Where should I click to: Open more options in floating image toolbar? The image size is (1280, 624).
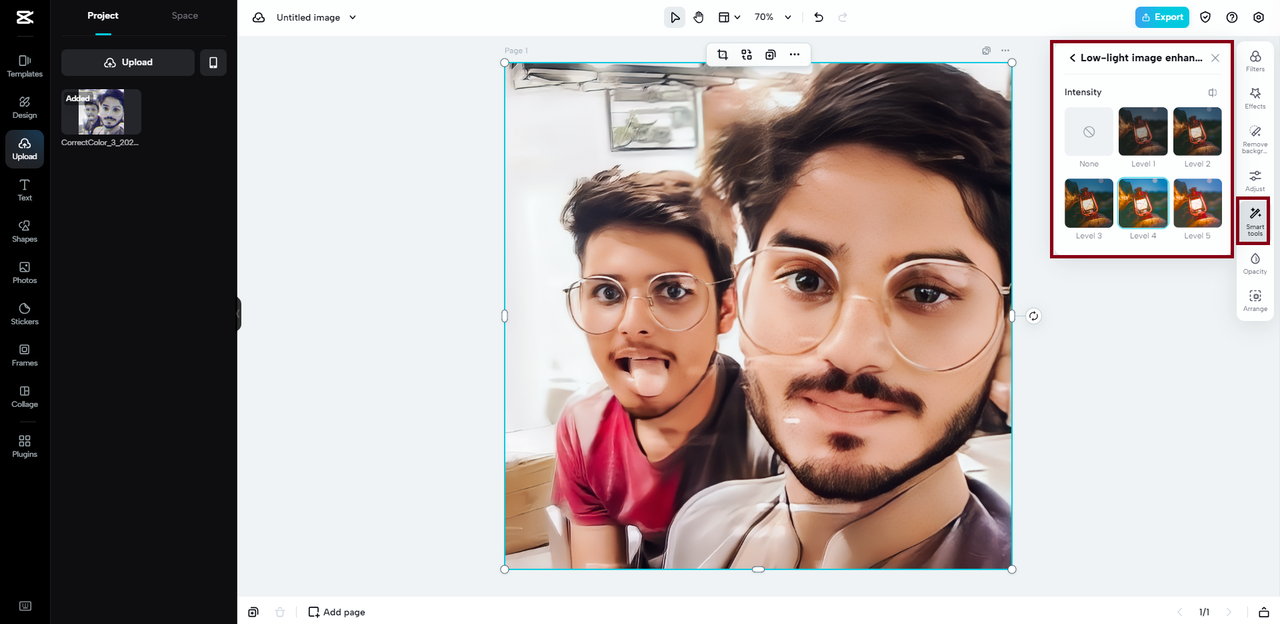794,55
